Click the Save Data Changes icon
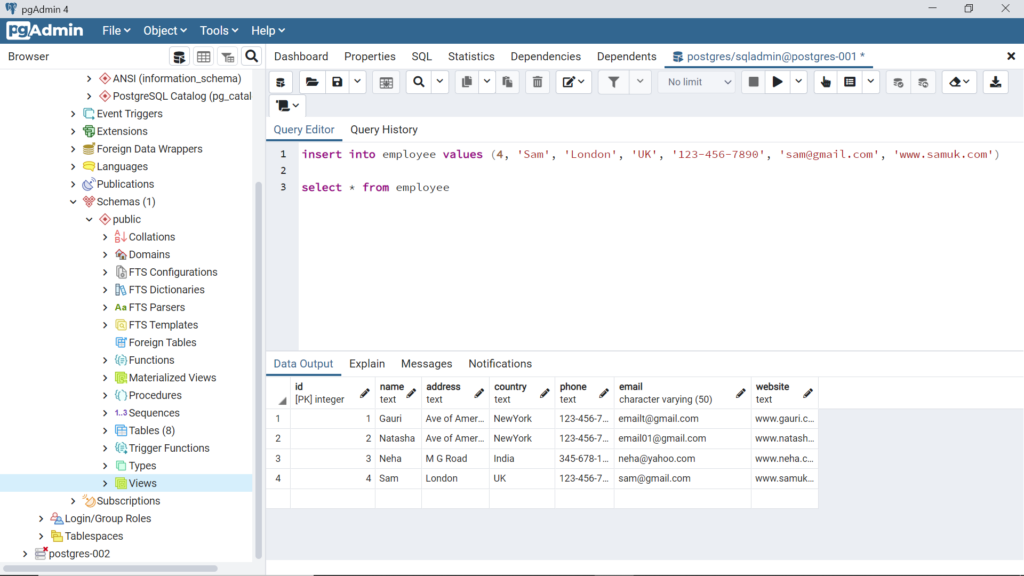 coord(386,82)
